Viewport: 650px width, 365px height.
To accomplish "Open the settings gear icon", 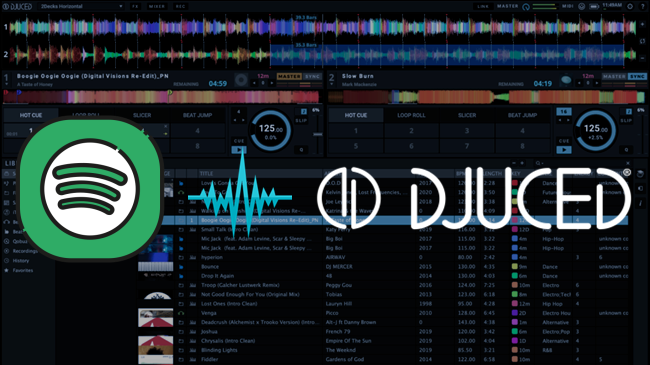I will 630,6.
